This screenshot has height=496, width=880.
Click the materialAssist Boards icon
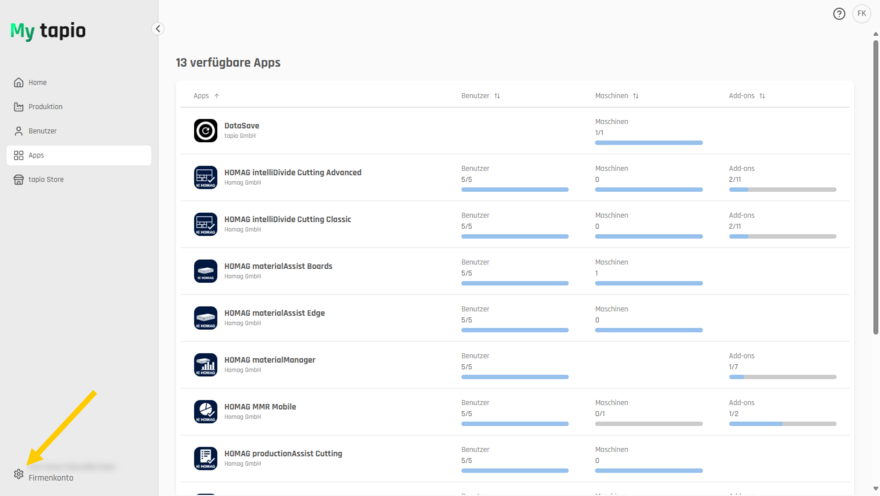coord(205,271)
